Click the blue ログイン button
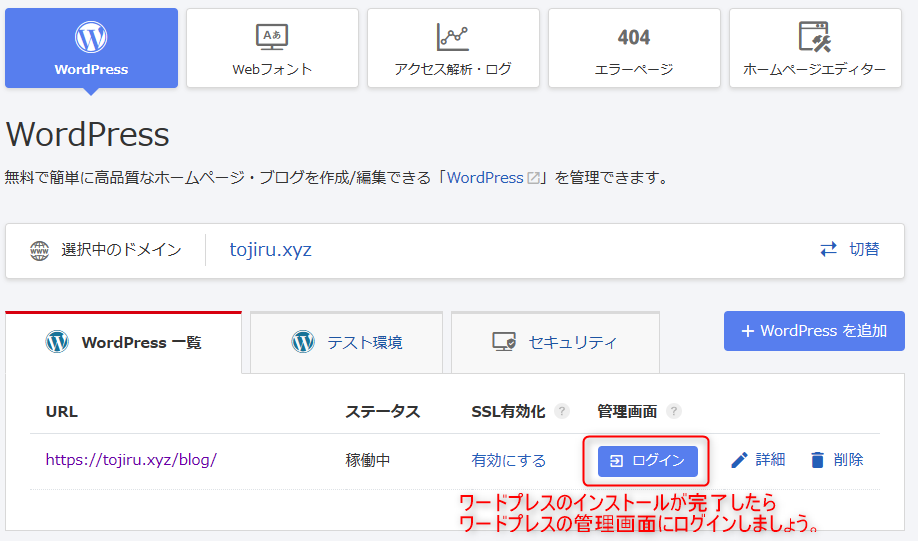918x541 pixels. point(648,461)
